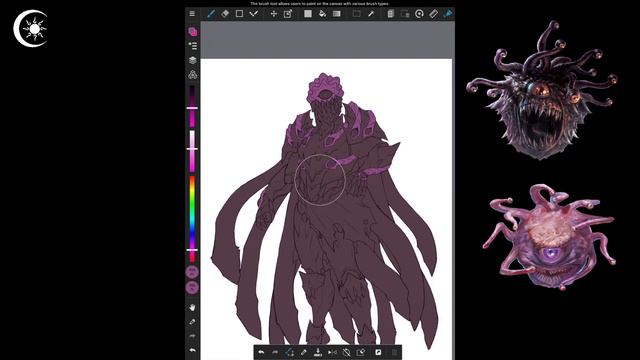Image resolution: width=640 pixels, height=360 pixels.
Task: Open the materials icon below layers
Action: point(193,74)
